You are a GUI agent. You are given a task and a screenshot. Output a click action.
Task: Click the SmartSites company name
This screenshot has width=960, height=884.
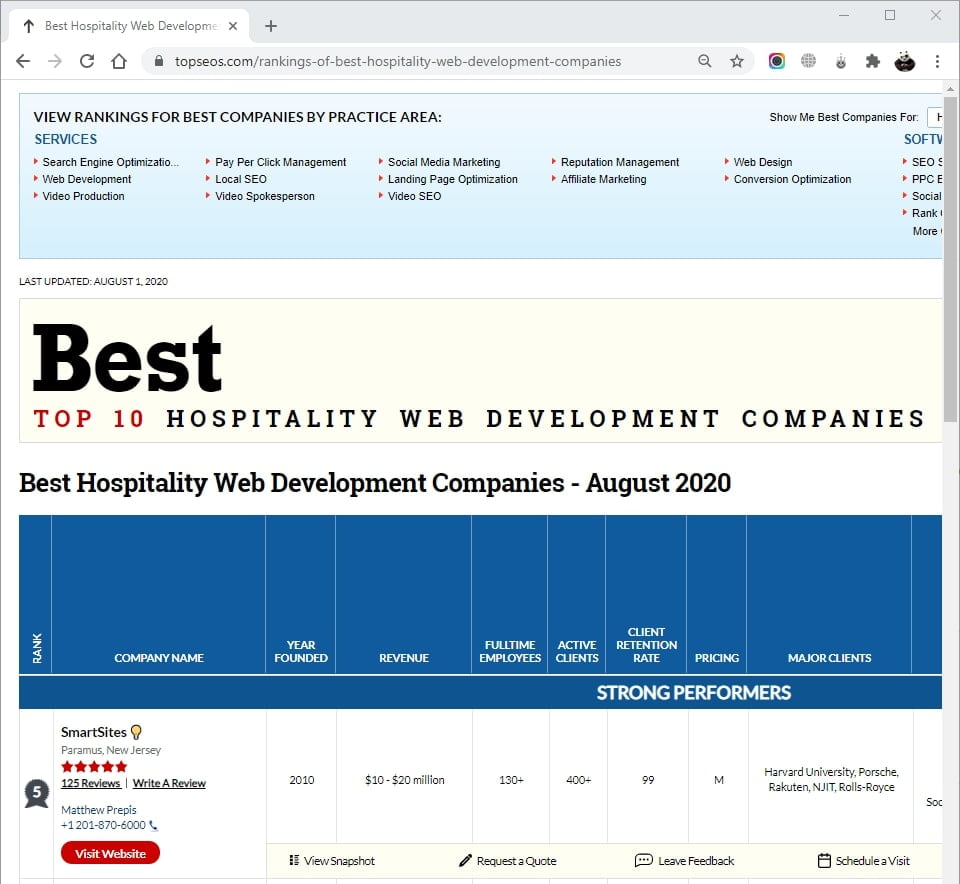[94, 732]
